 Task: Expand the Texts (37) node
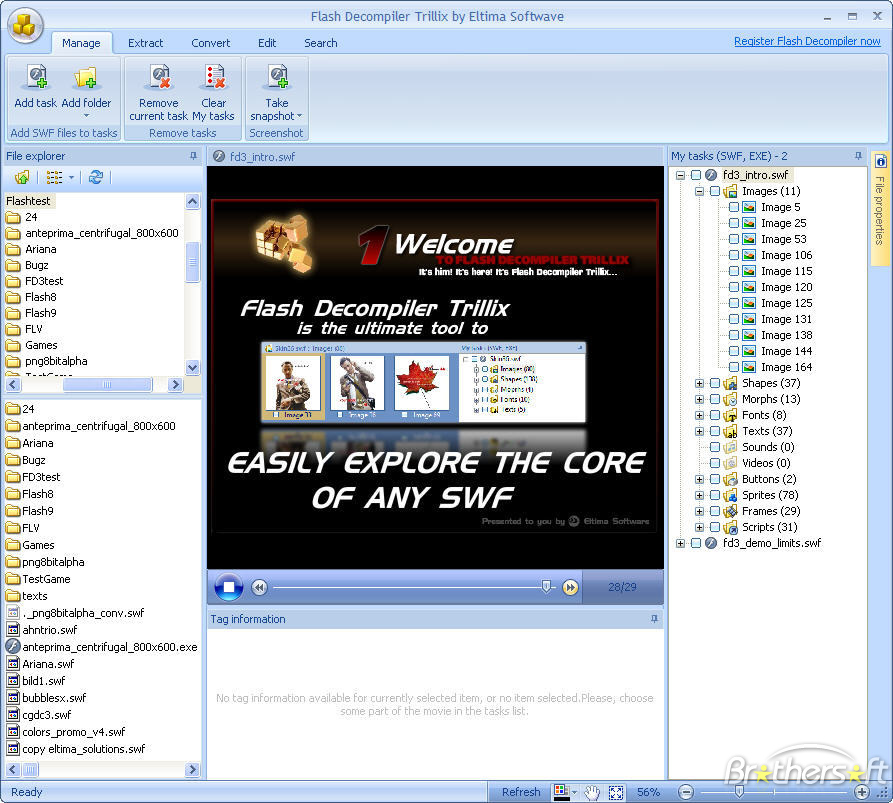[x=699, y=431]
